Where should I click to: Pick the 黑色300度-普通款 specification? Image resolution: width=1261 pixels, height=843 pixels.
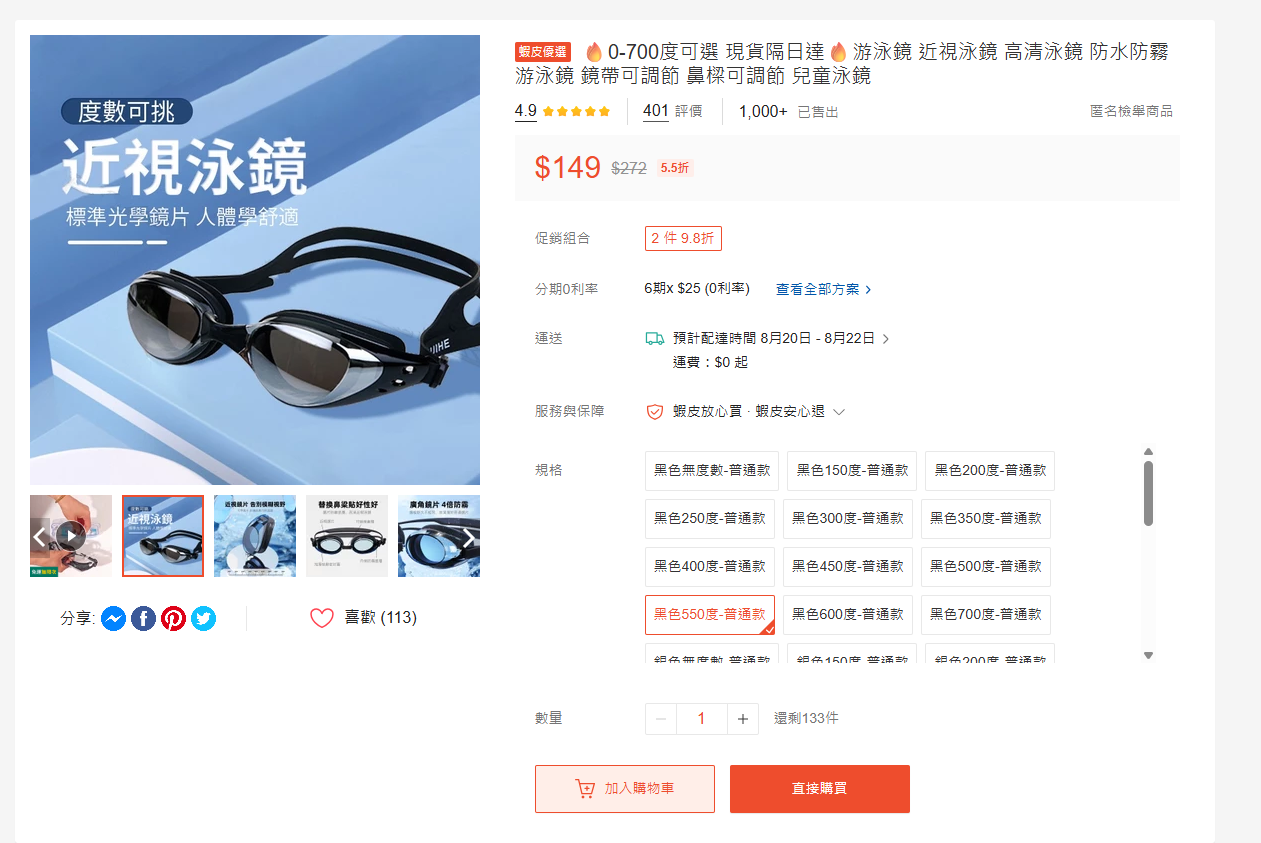pos(848,519)
